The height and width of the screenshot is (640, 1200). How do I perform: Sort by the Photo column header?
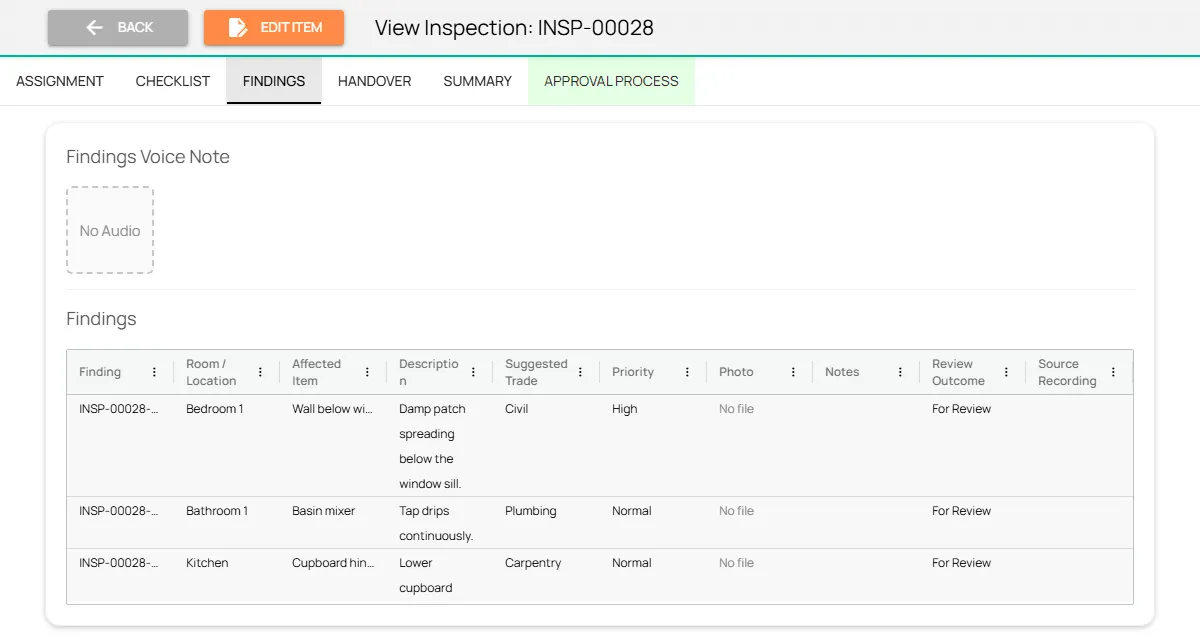736,372
